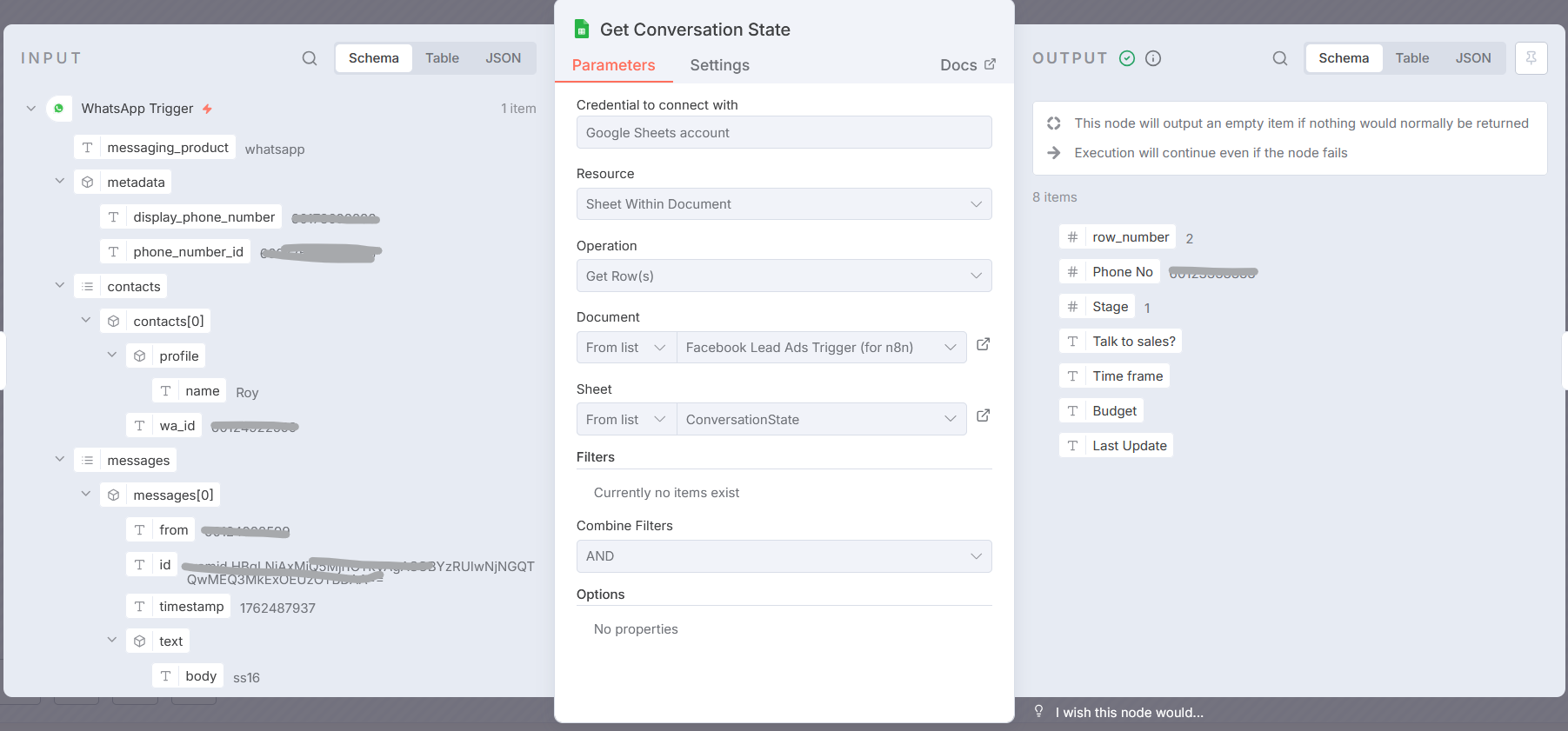Open the Resource dropdown
This screenshot has width=1568, height=731.
(x=784, y=204)
